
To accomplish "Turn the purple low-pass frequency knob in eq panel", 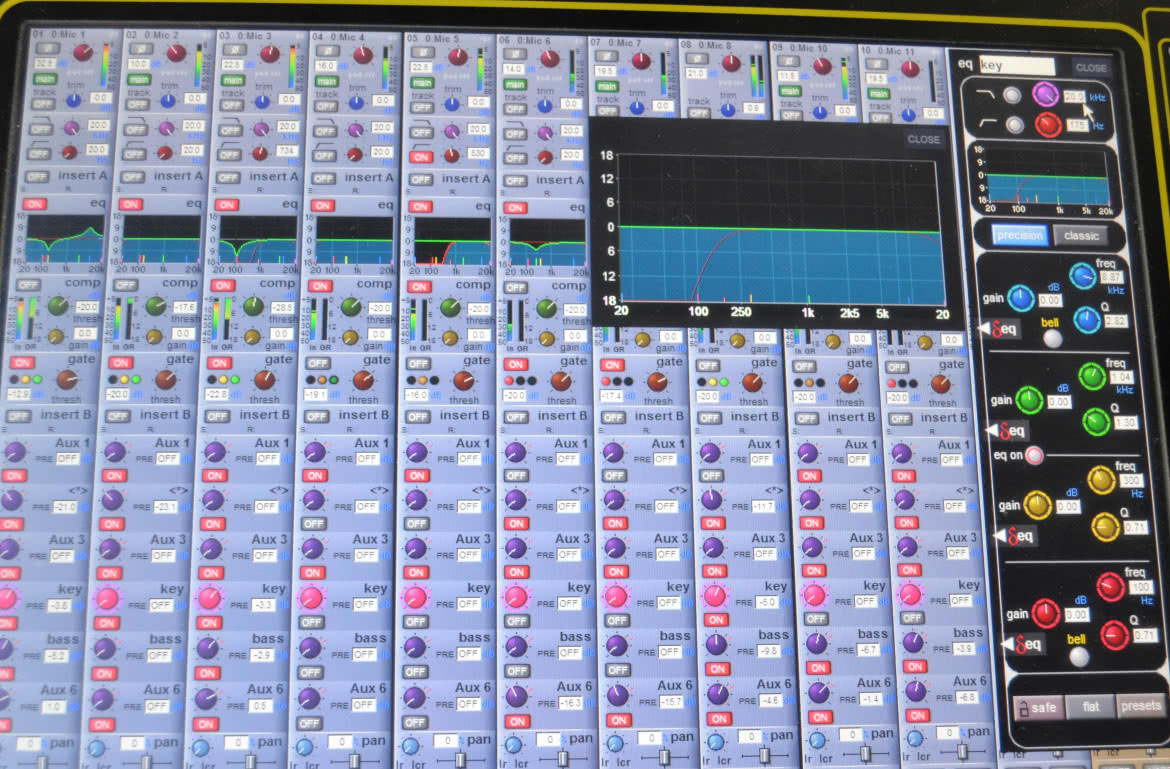I will [1045, 94].
